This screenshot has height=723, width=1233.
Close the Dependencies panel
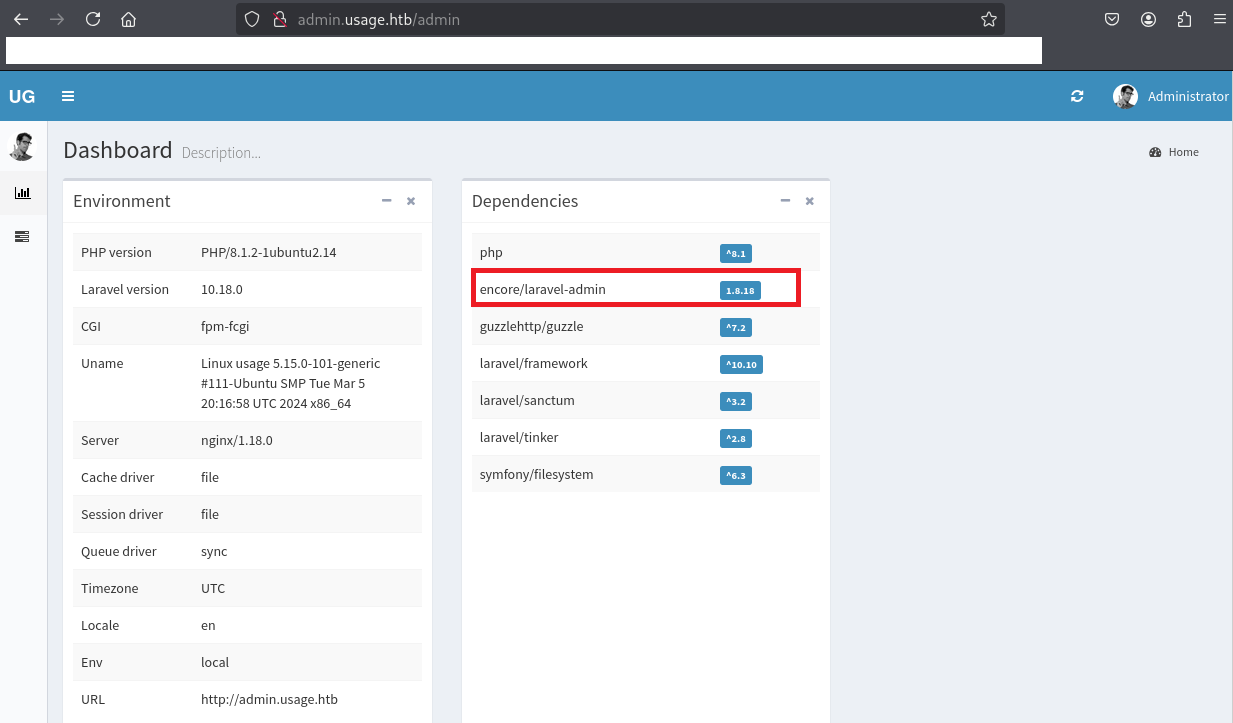(810, 201)
